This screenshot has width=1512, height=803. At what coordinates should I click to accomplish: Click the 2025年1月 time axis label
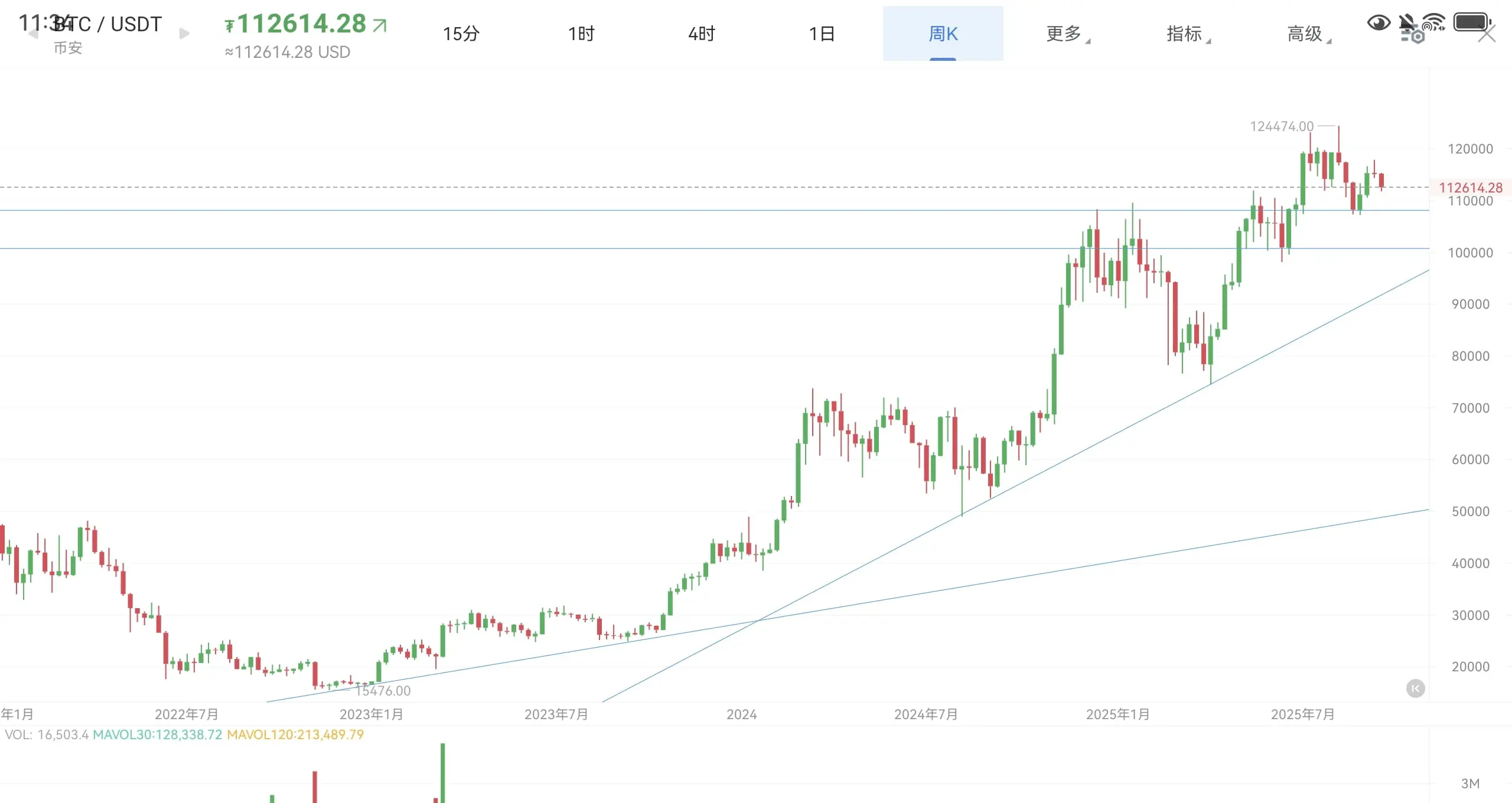pos(1118,714)
